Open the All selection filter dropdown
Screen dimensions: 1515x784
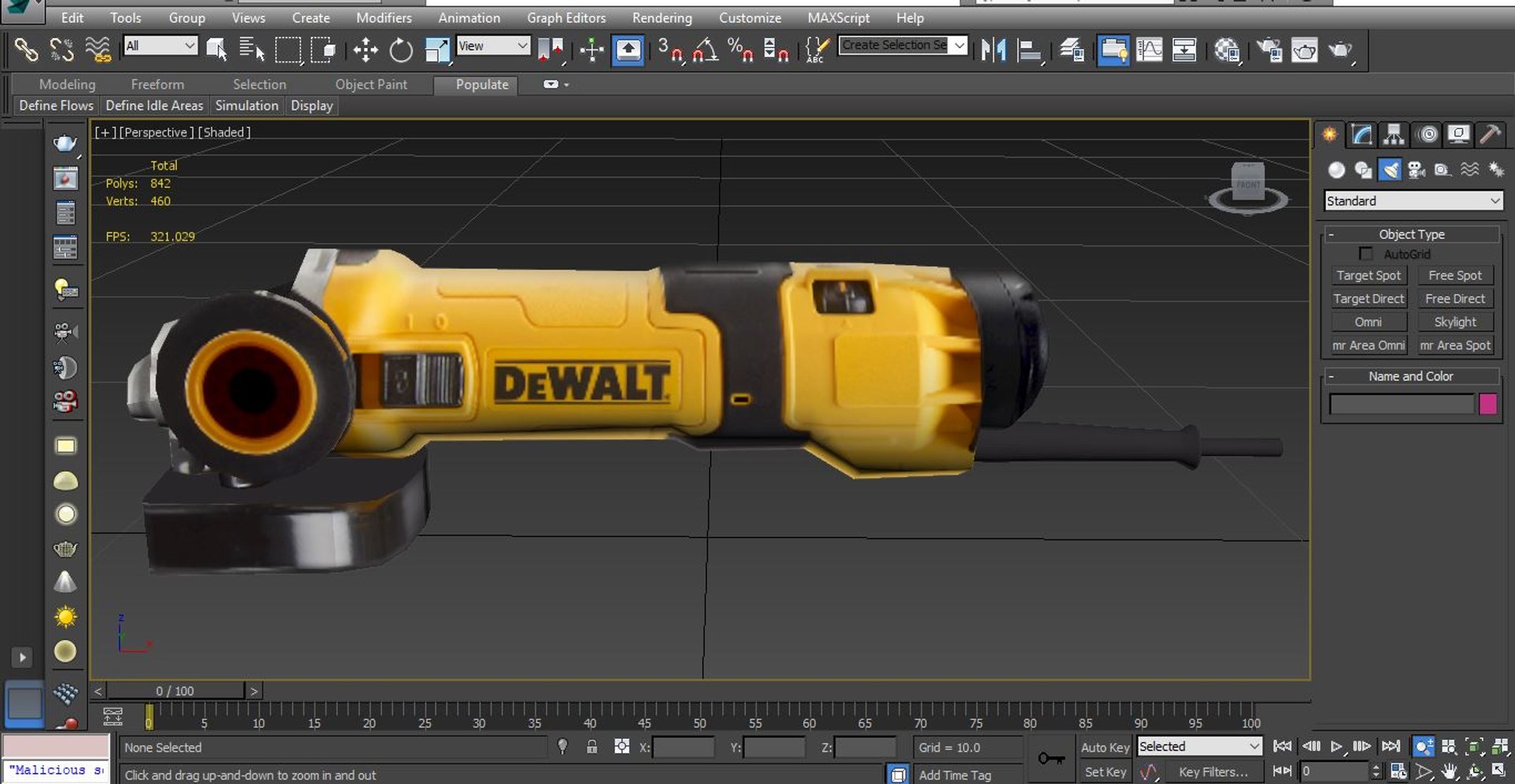(160, 46)
